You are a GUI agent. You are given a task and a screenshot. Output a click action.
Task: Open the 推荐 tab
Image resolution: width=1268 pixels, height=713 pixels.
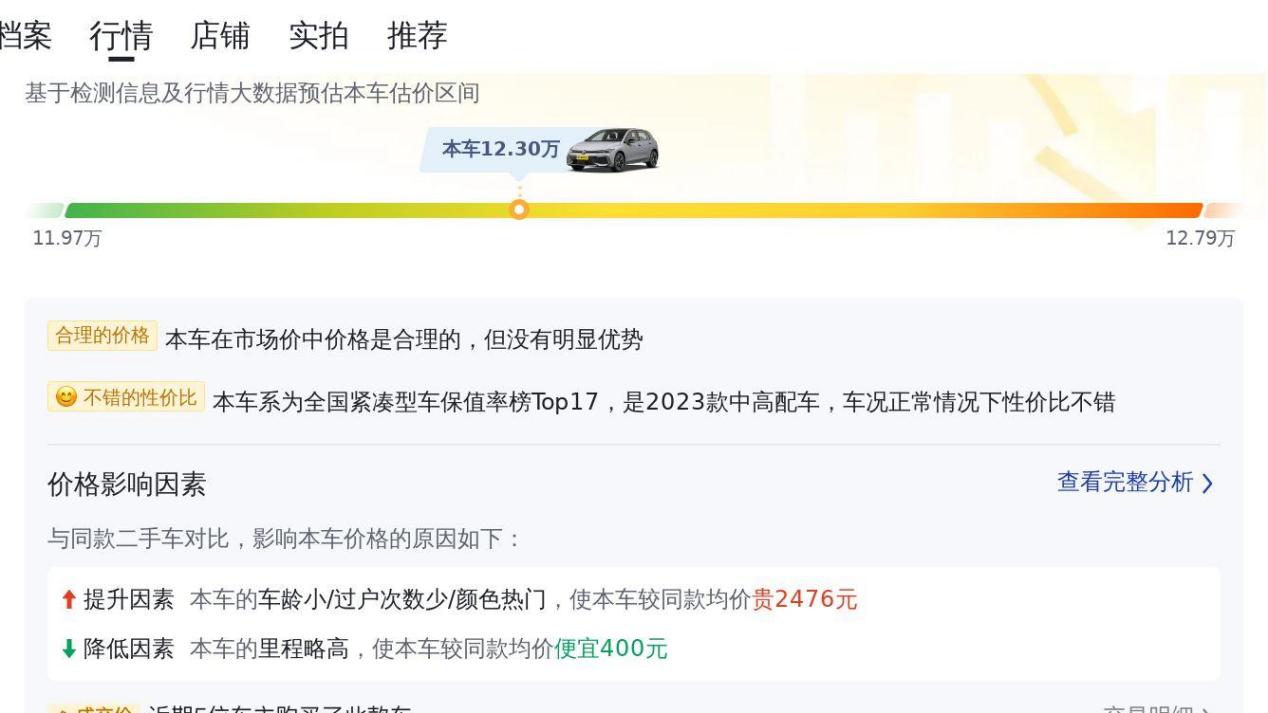click(417, 36)
